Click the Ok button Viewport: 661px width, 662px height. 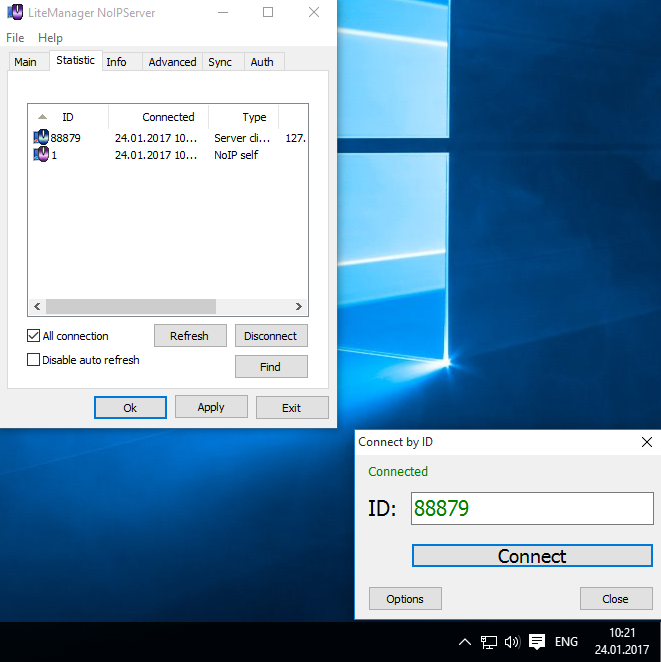tap(130, 407)
